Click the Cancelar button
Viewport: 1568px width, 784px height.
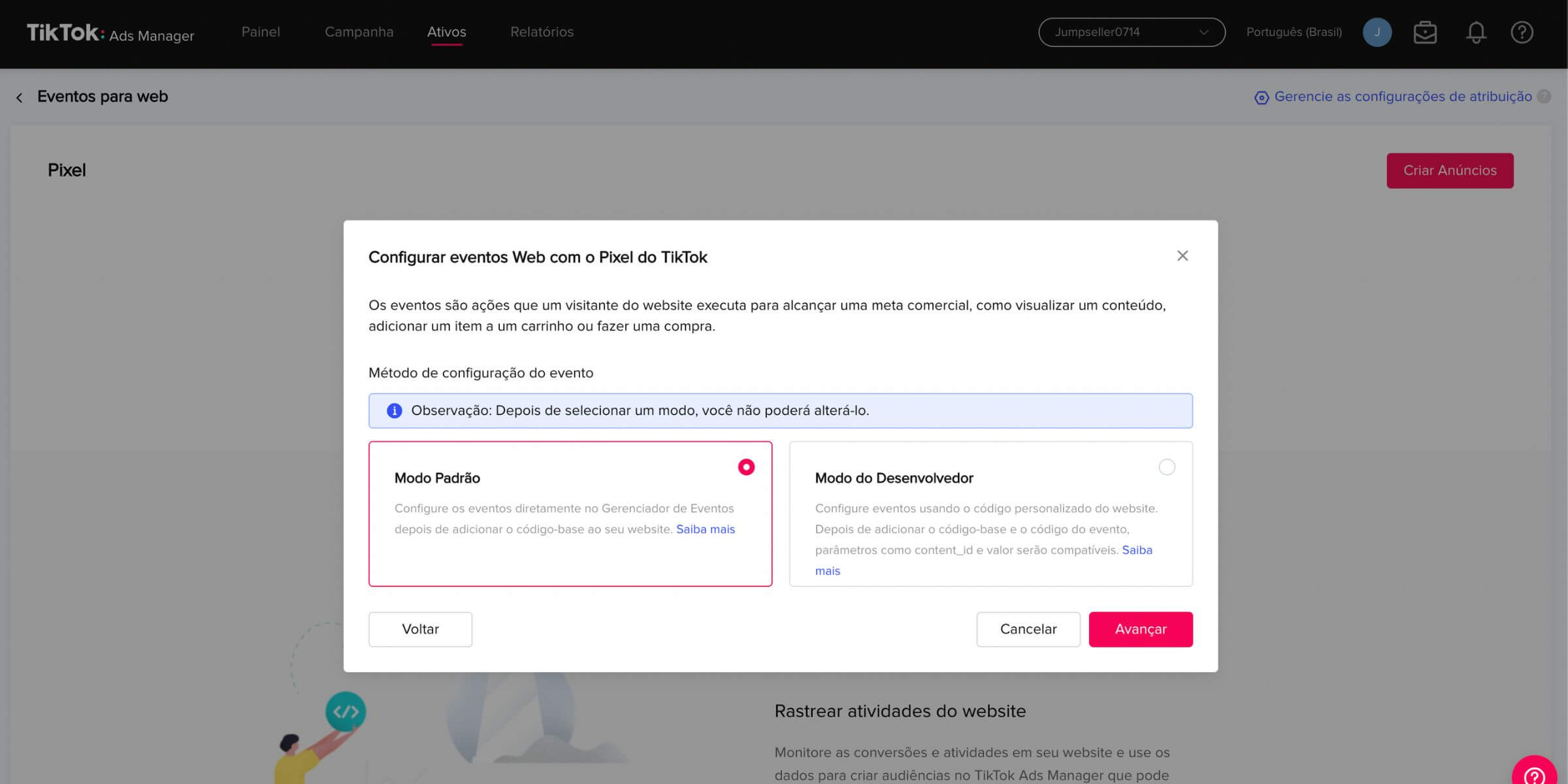coord(1028,629)
